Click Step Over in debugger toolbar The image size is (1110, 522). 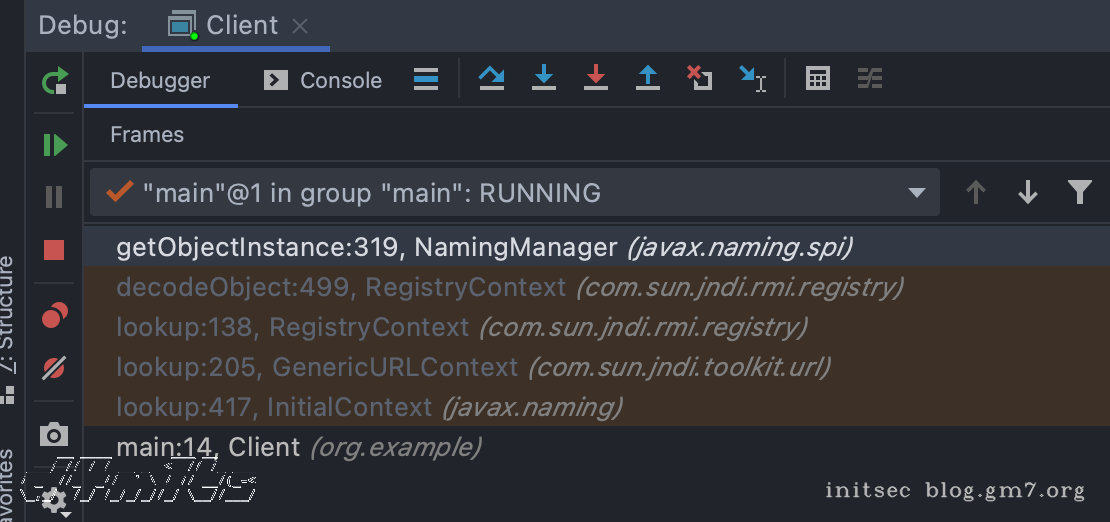[x=491, y=79]
